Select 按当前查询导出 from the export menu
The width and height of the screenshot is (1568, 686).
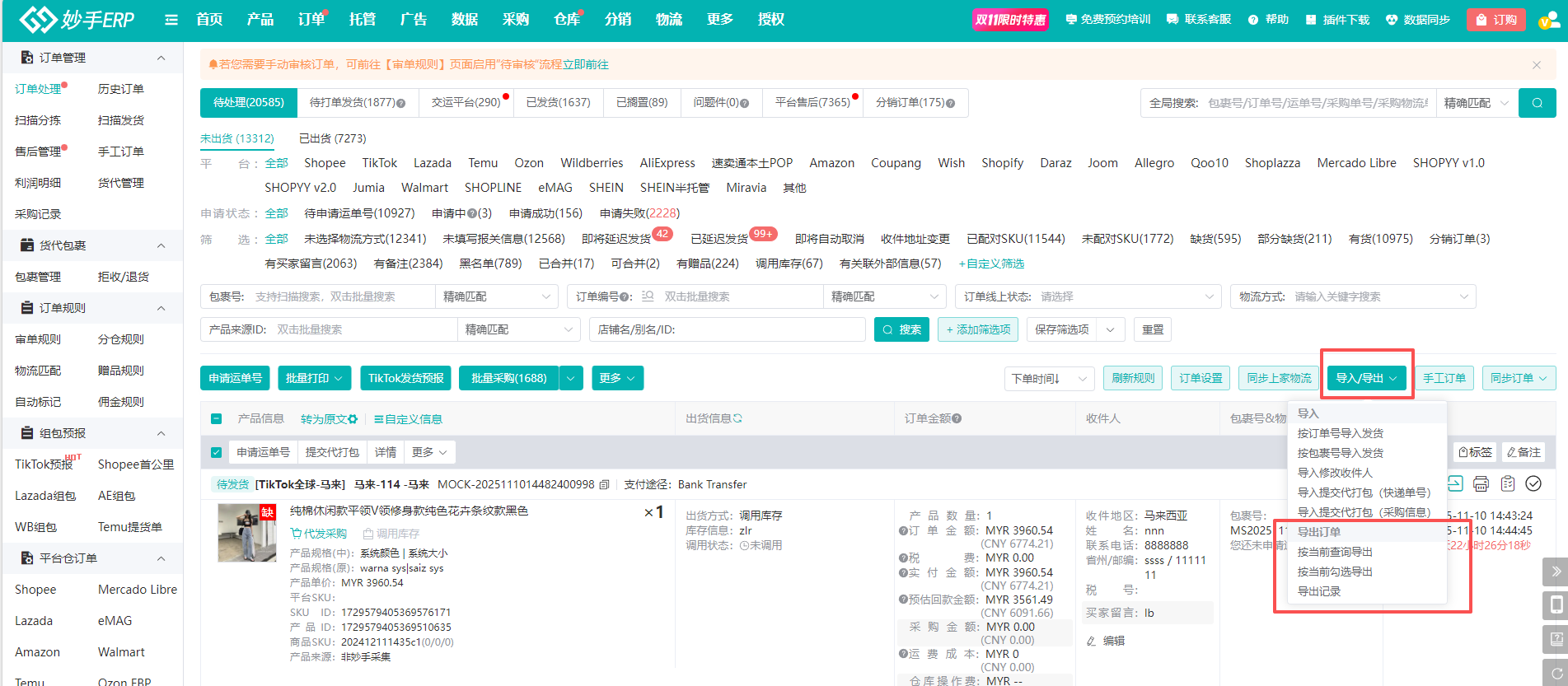point(1335,552)
